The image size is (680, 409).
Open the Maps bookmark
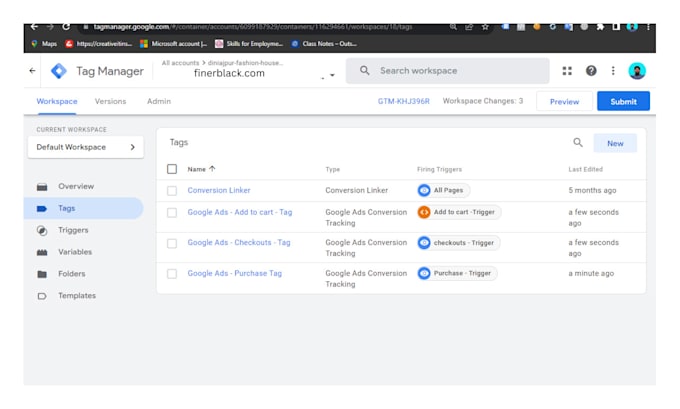point(44,44)
